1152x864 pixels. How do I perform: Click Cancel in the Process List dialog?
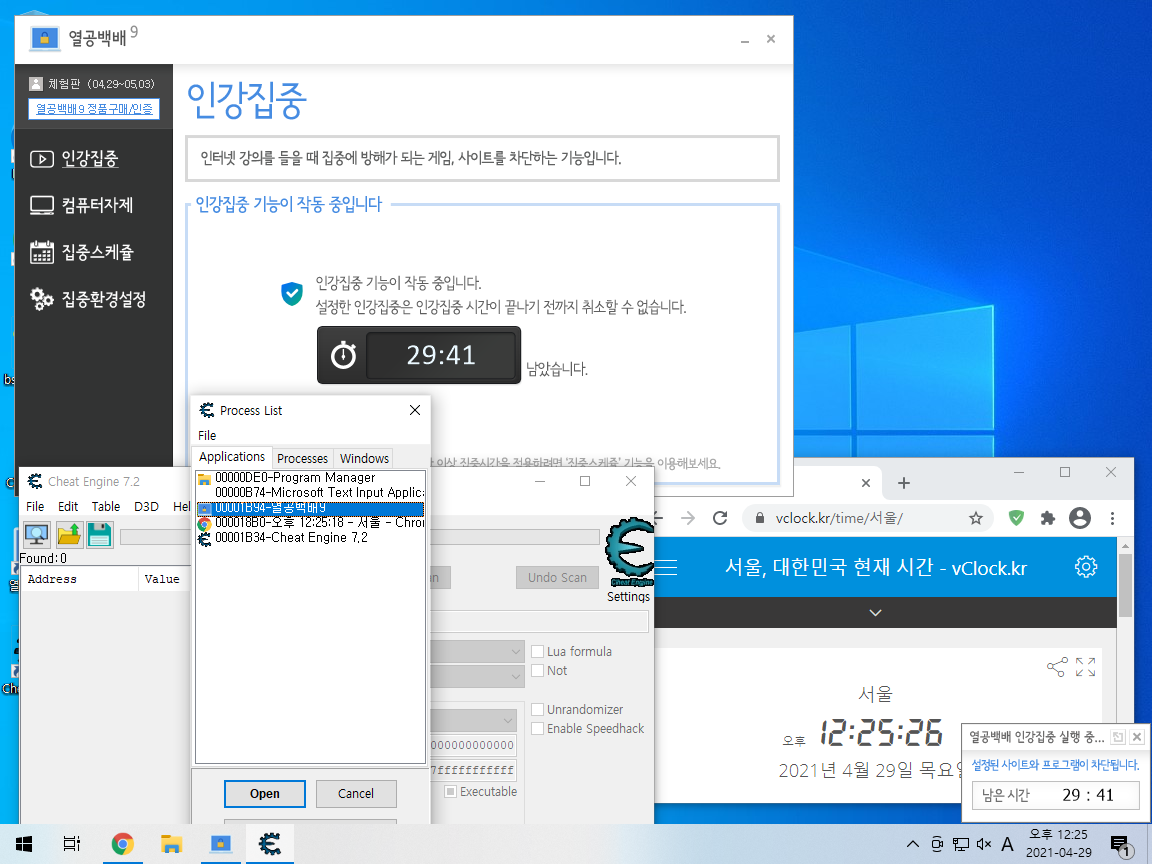[x=356, y=793]
